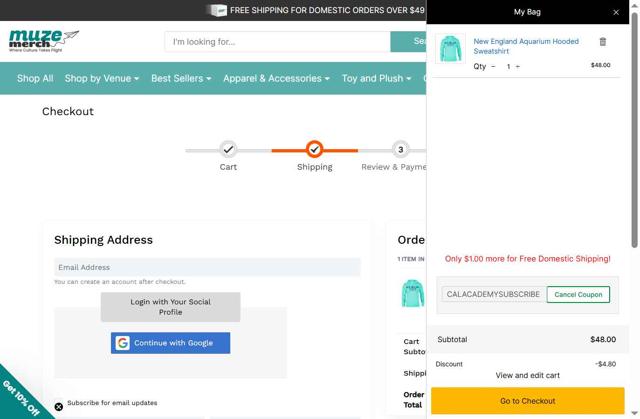Open New England Aquarium Hooded Sweatshirt link
Image resolution: width=640 pixels, height=419 pixels.
click(526, 46)
